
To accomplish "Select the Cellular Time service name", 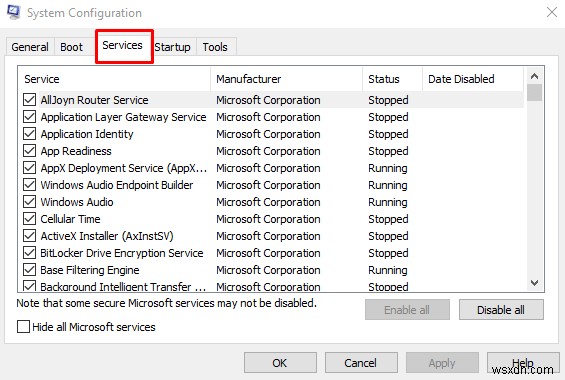I will tap(70, 219).
